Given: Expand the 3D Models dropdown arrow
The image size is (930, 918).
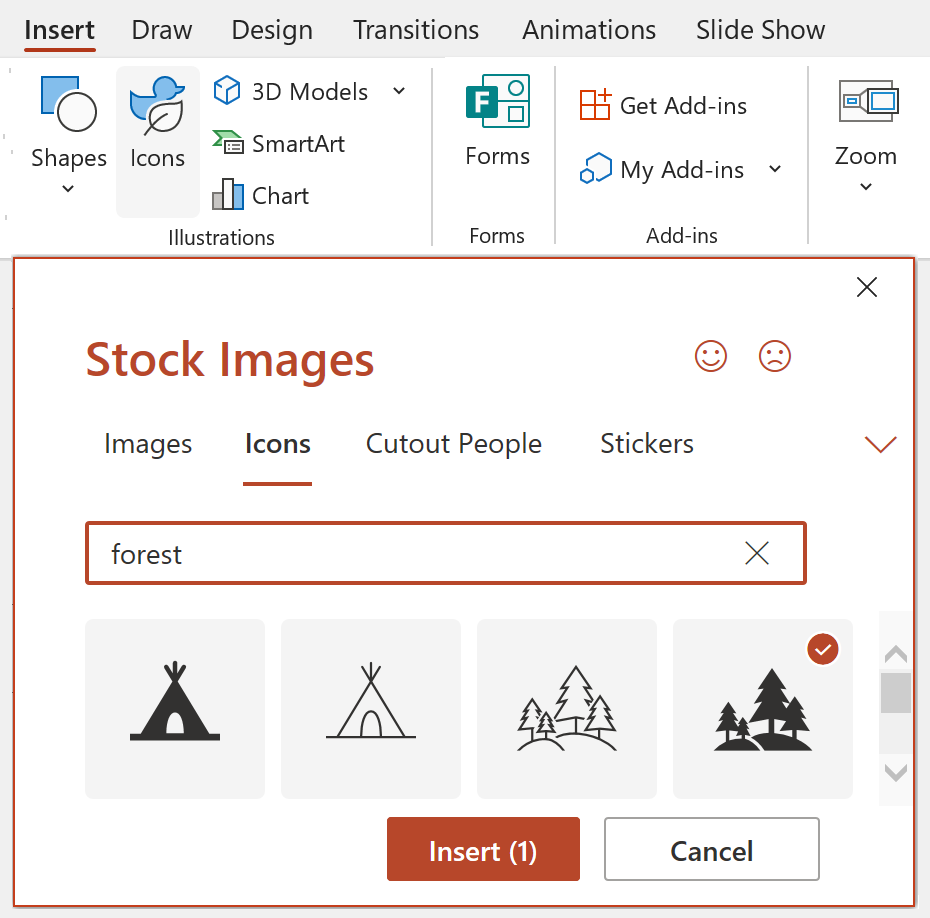Looking at the screenshot, I should click(x=399, y=91).
